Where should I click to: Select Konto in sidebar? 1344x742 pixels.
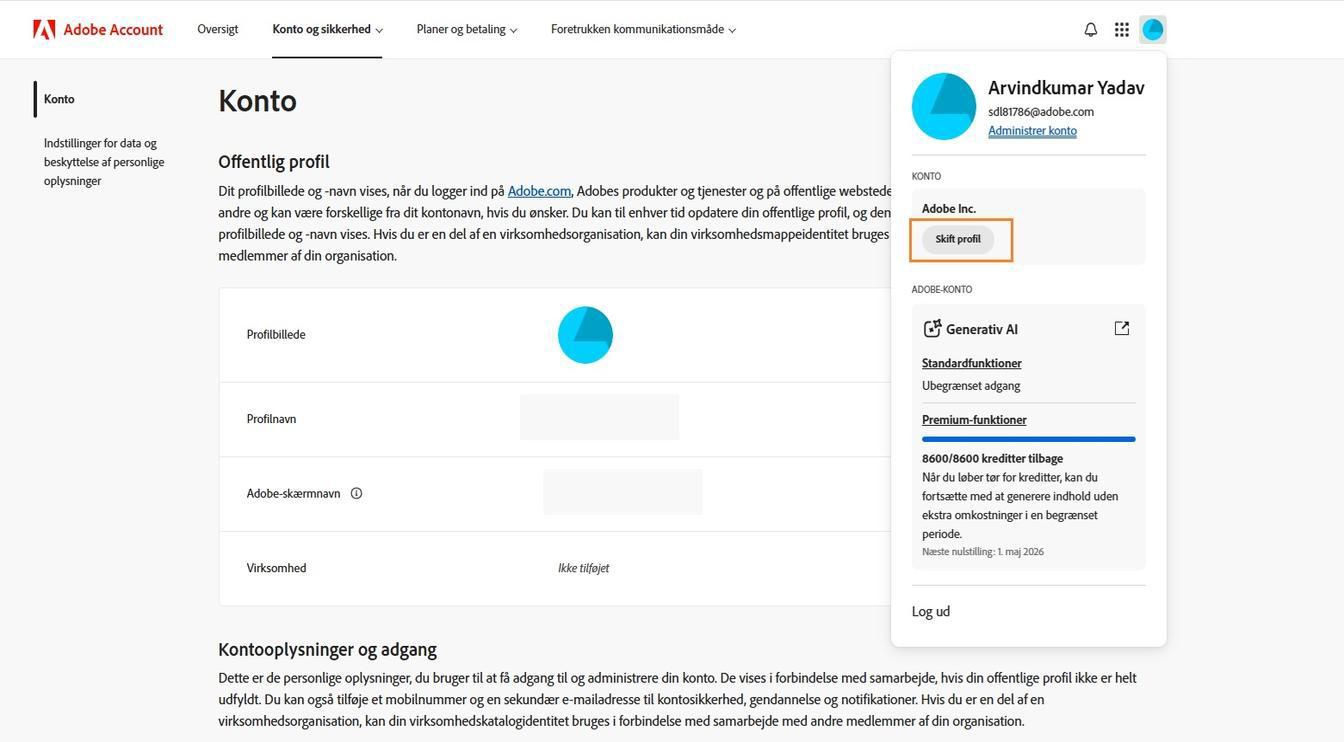tap(59, 99)
